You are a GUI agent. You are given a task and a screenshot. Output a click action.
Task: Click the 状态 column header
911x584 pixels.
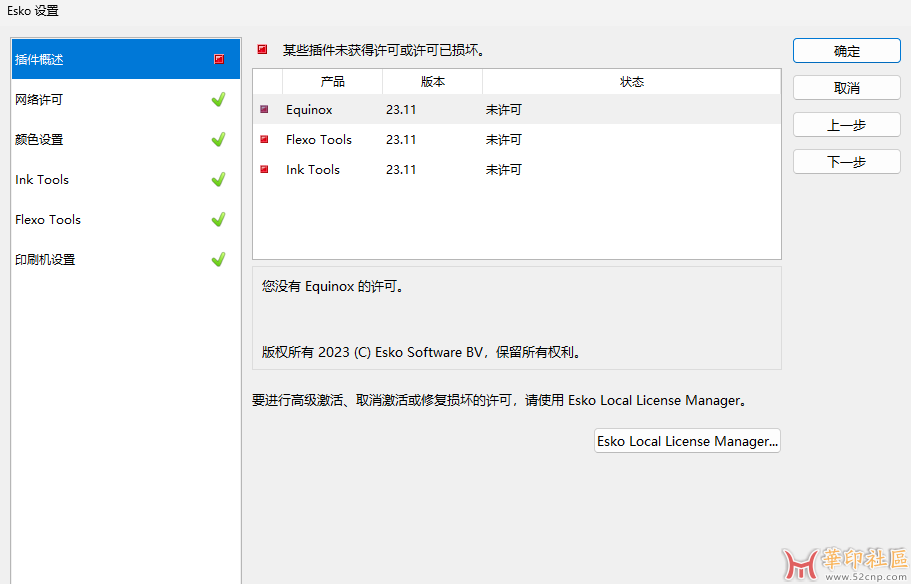(x=632, y=82)
